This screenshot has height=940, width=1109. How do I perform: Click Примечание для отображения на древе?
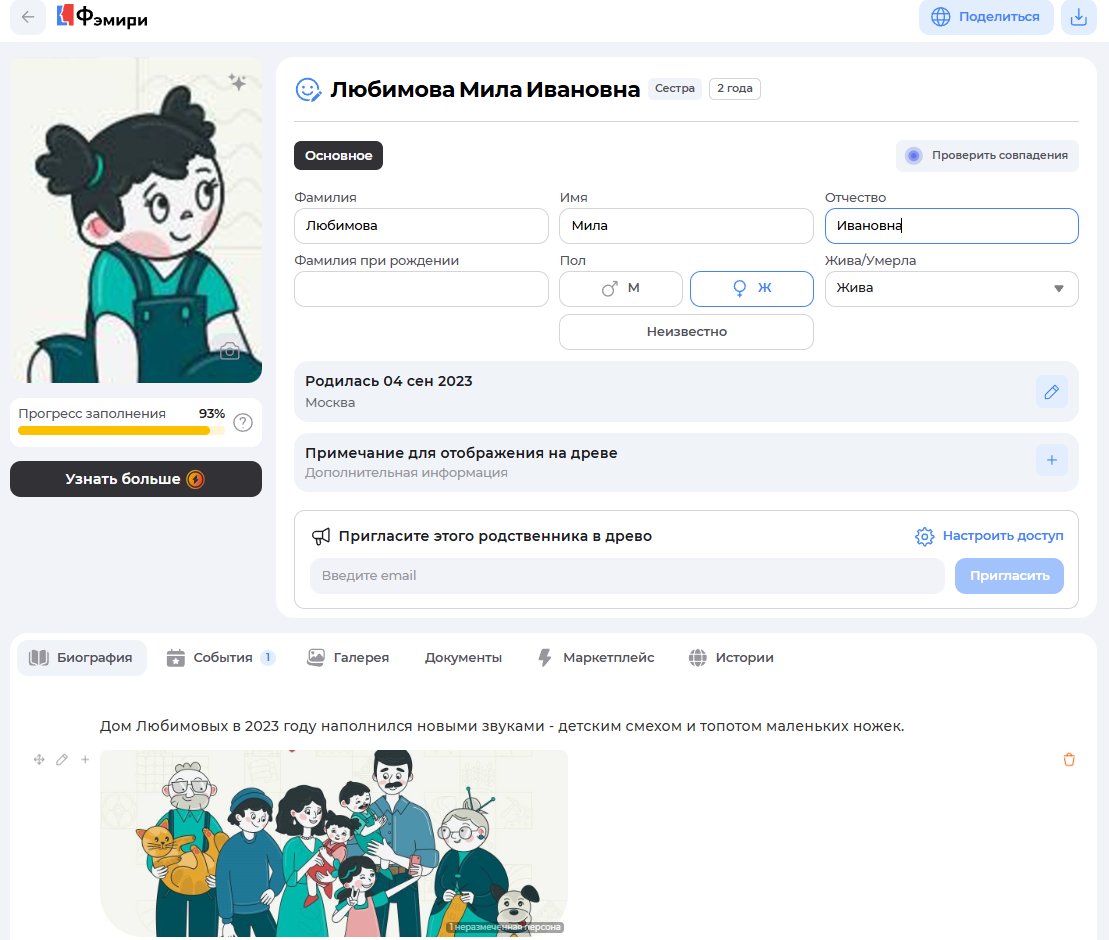(x=461, y=453)
